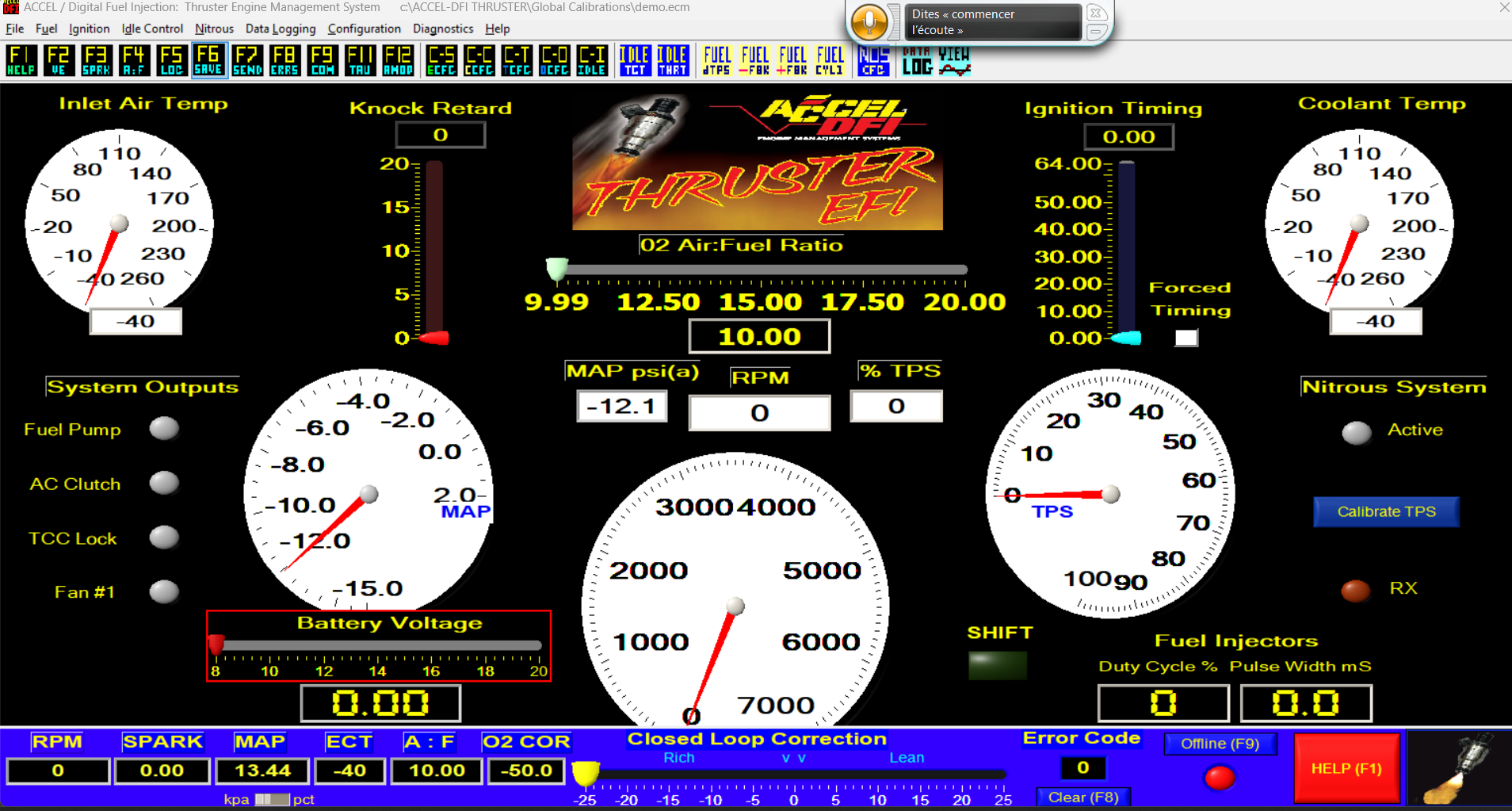Click the TCC Lock indicator light
Viewport: 1512px width, 811px height.
click(164, 537)
